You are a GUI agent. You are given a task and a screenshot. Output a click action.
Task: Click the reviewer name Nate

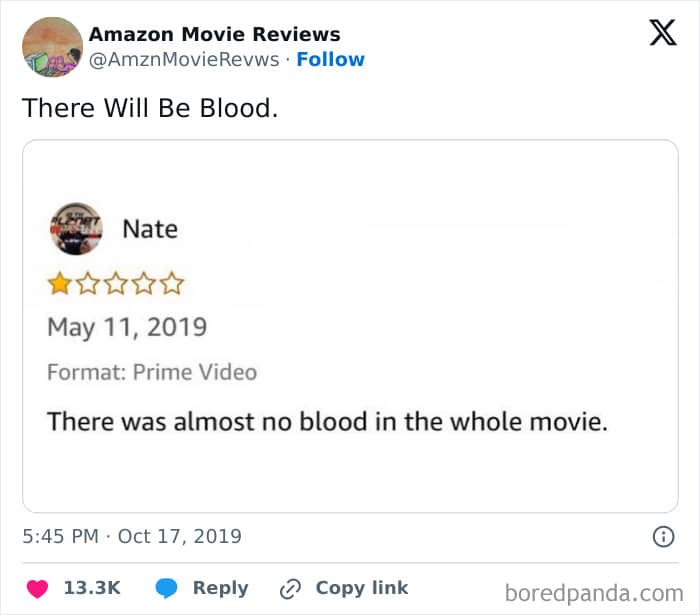(150, 229)
